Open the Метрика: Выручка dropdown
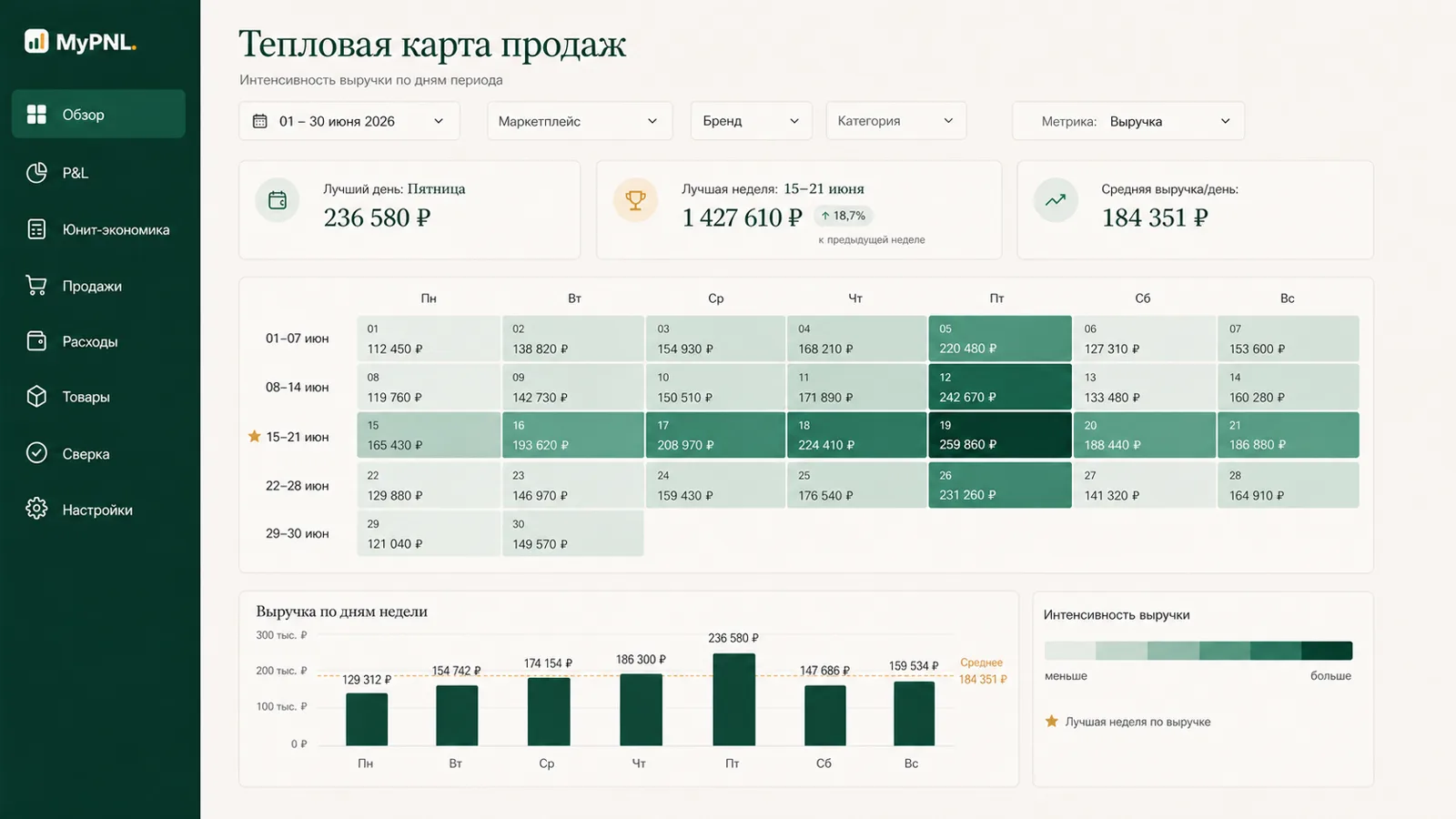Viewport: 1456px width, 819px height. 1128,121
